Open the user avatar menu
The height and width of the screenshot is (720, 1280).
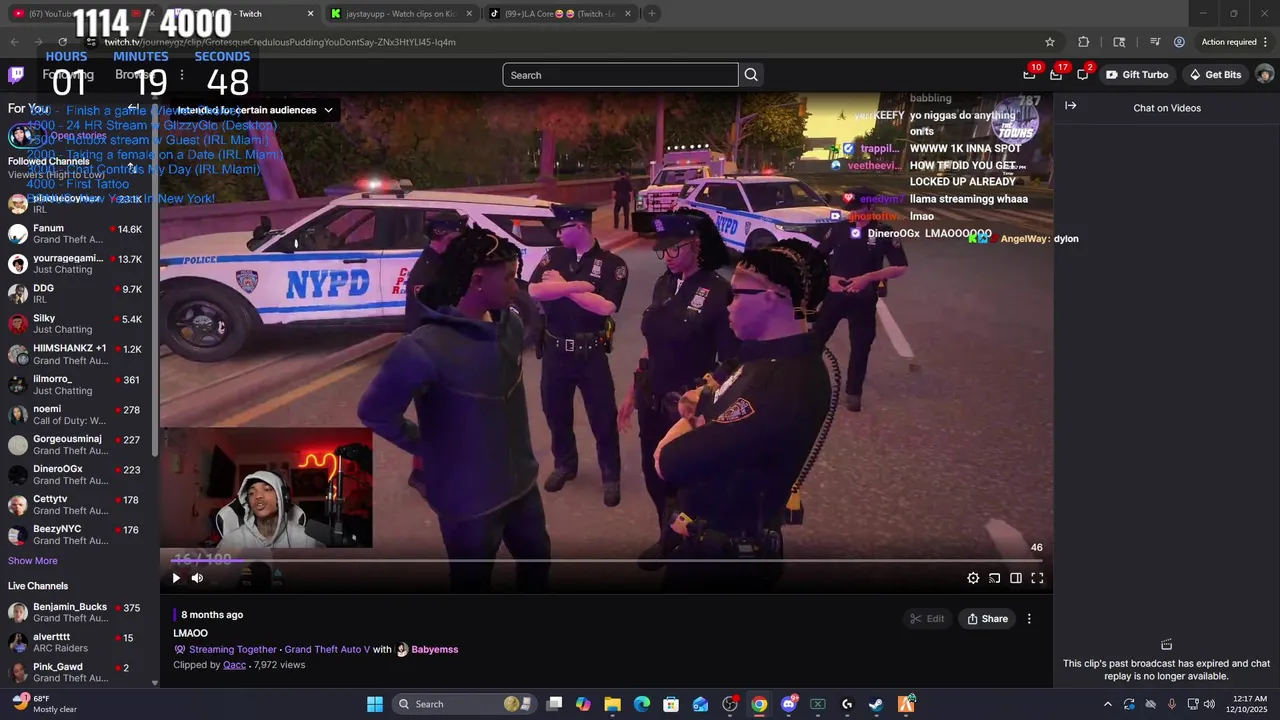tap(1265, 75)
